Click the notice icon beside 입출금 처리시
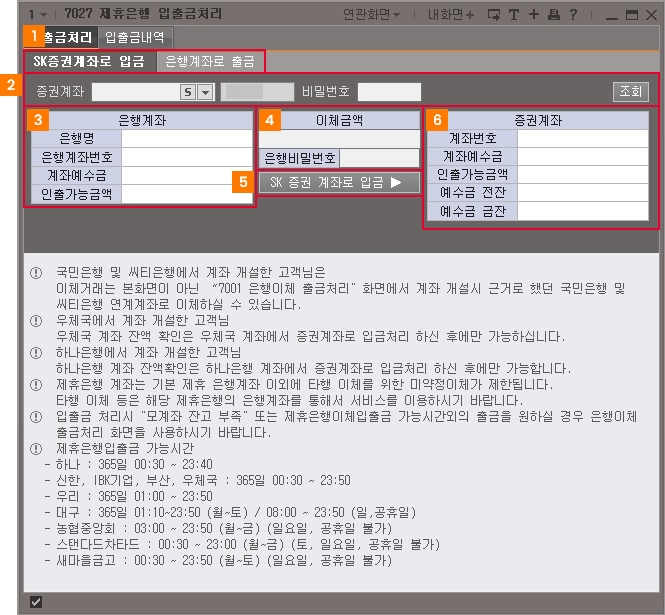This screenshot has width=665, height=615. point(36,417)
